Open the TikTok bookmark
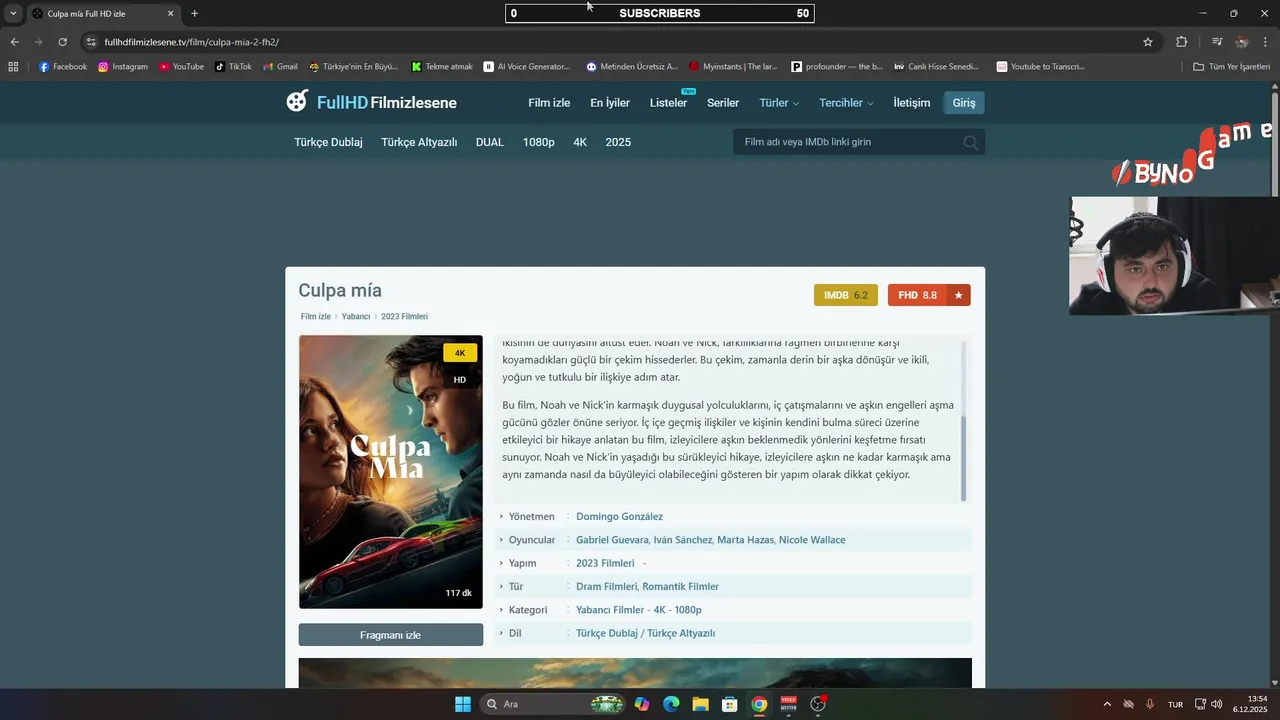This screenshot has width=1280, height=720. (x=233, y=67)
